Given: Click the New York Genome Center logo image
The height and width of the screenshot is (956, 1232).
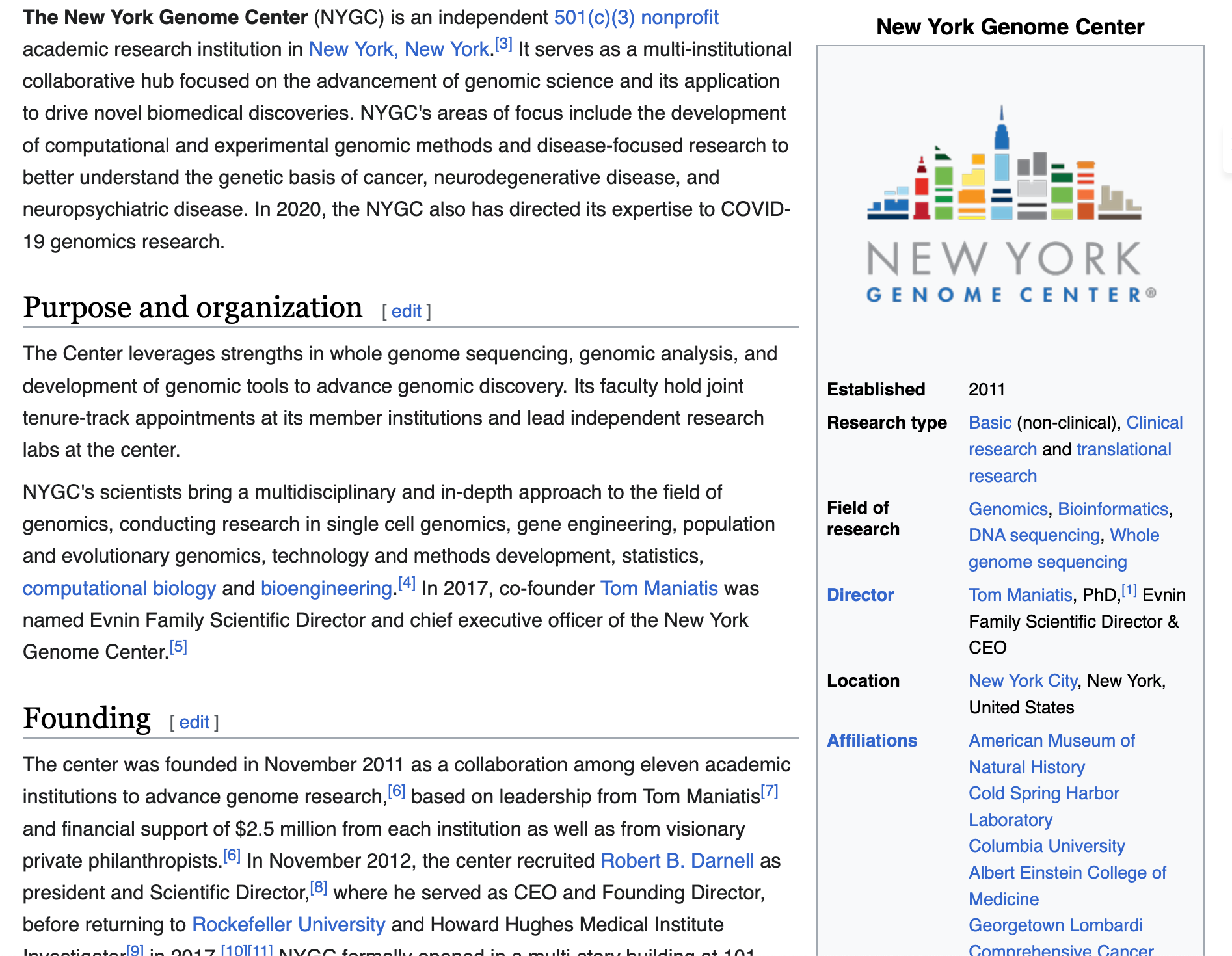Looking at the screenshot, I should [x=1010, y=205].
